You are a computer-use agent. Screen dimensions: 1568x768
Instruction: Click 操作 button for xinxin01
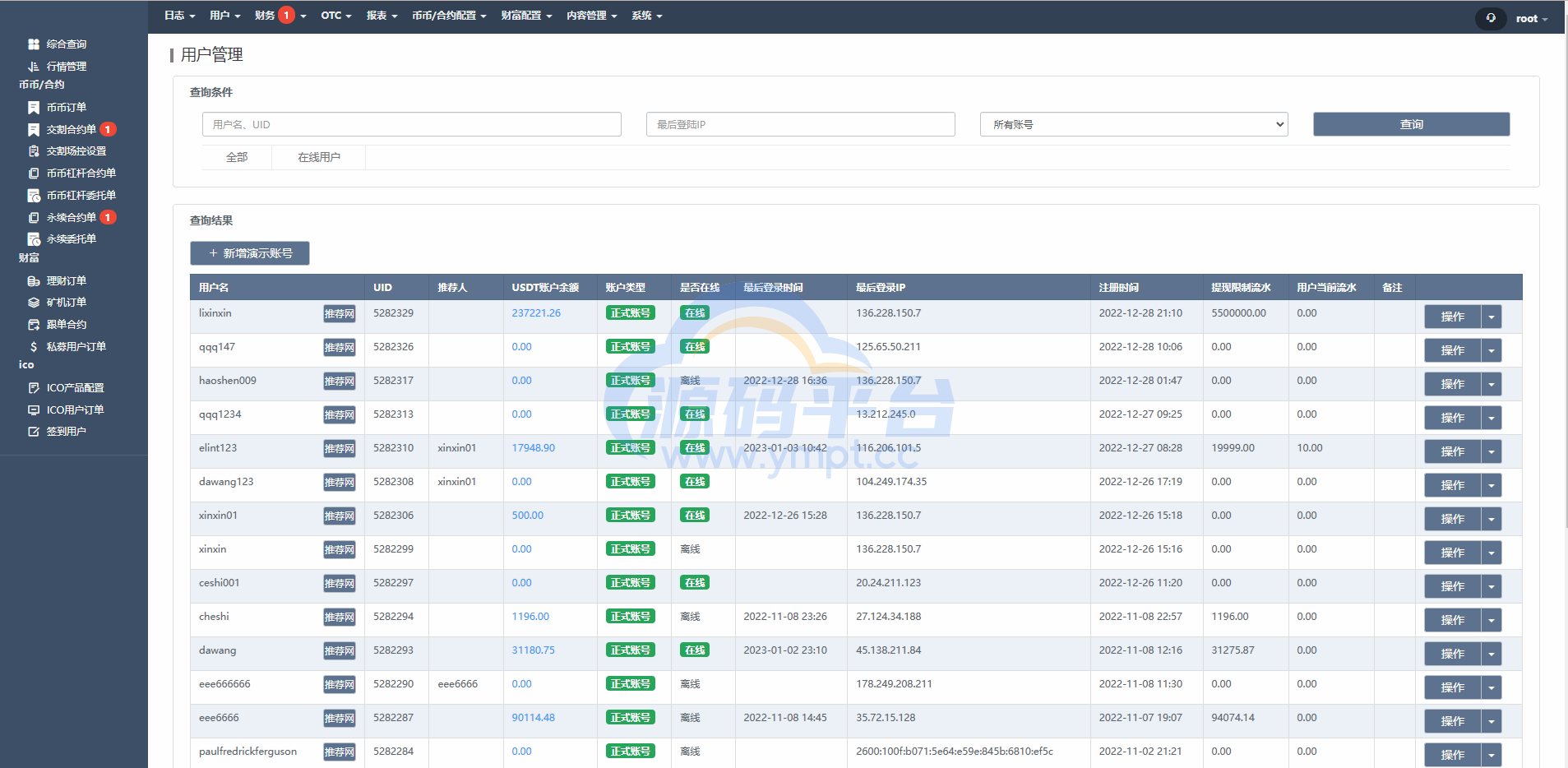click(1452, 519)
